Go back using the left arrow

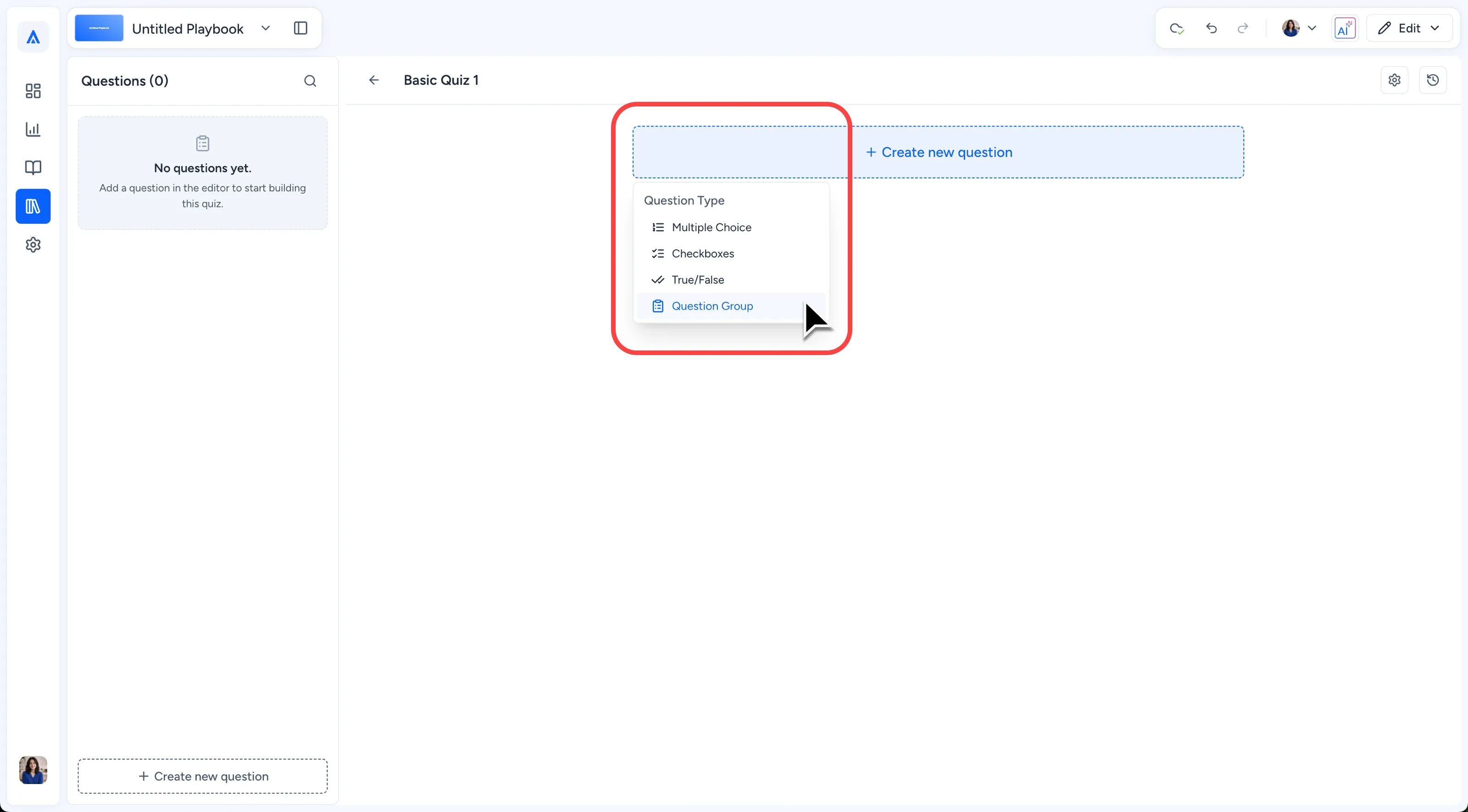pyautogui.click(x=374, y=80)
